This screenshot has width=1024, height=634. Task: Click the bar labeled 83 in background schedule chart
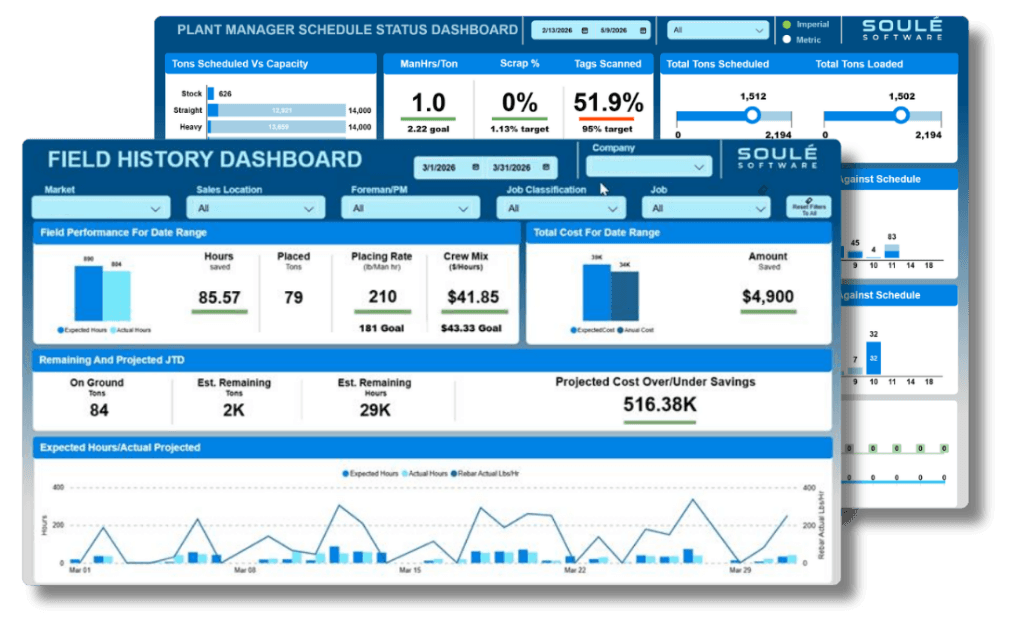pos(891,251)
